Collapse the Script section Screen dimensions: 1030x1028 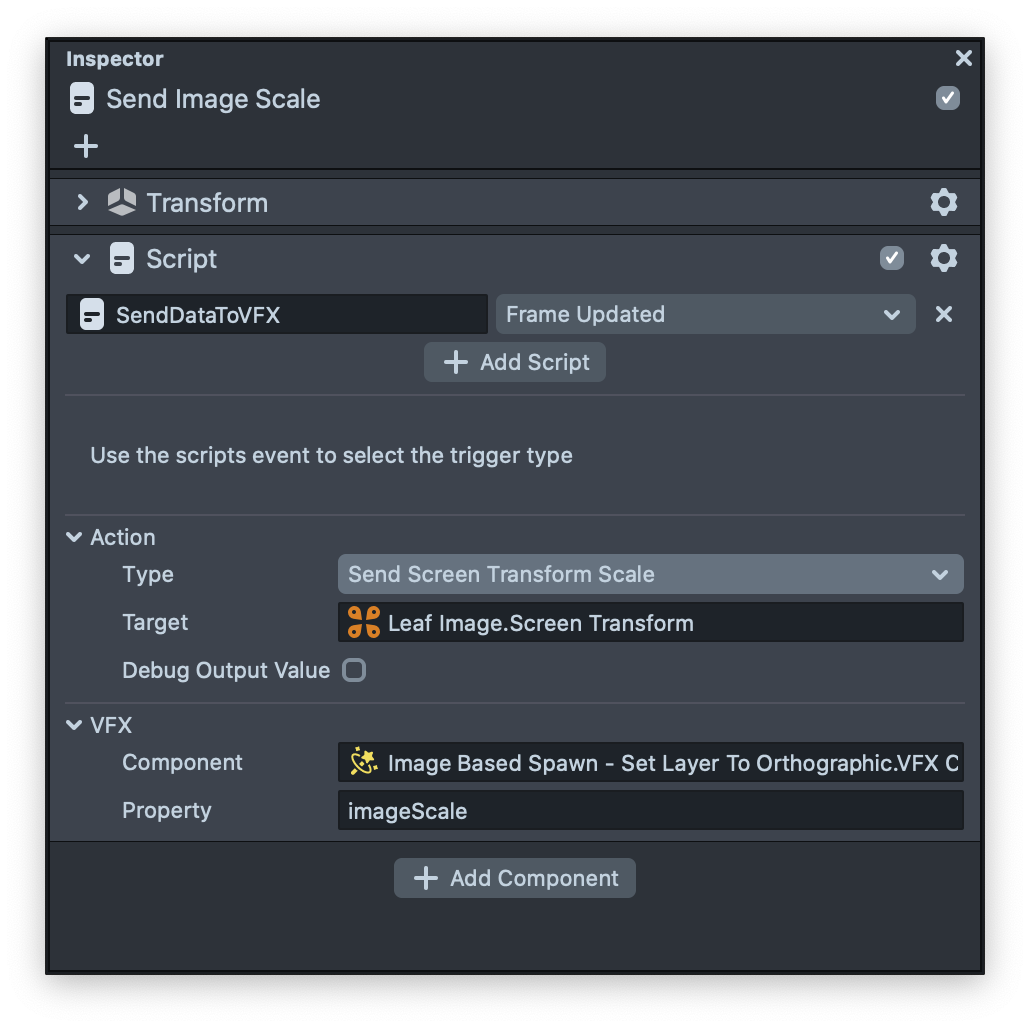point(83,259)
